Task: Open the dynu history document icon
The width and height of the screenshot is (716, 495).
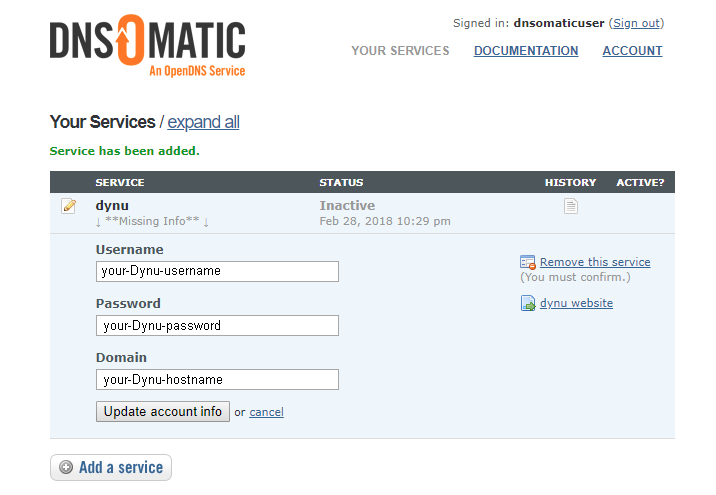Action: [570, 206]
